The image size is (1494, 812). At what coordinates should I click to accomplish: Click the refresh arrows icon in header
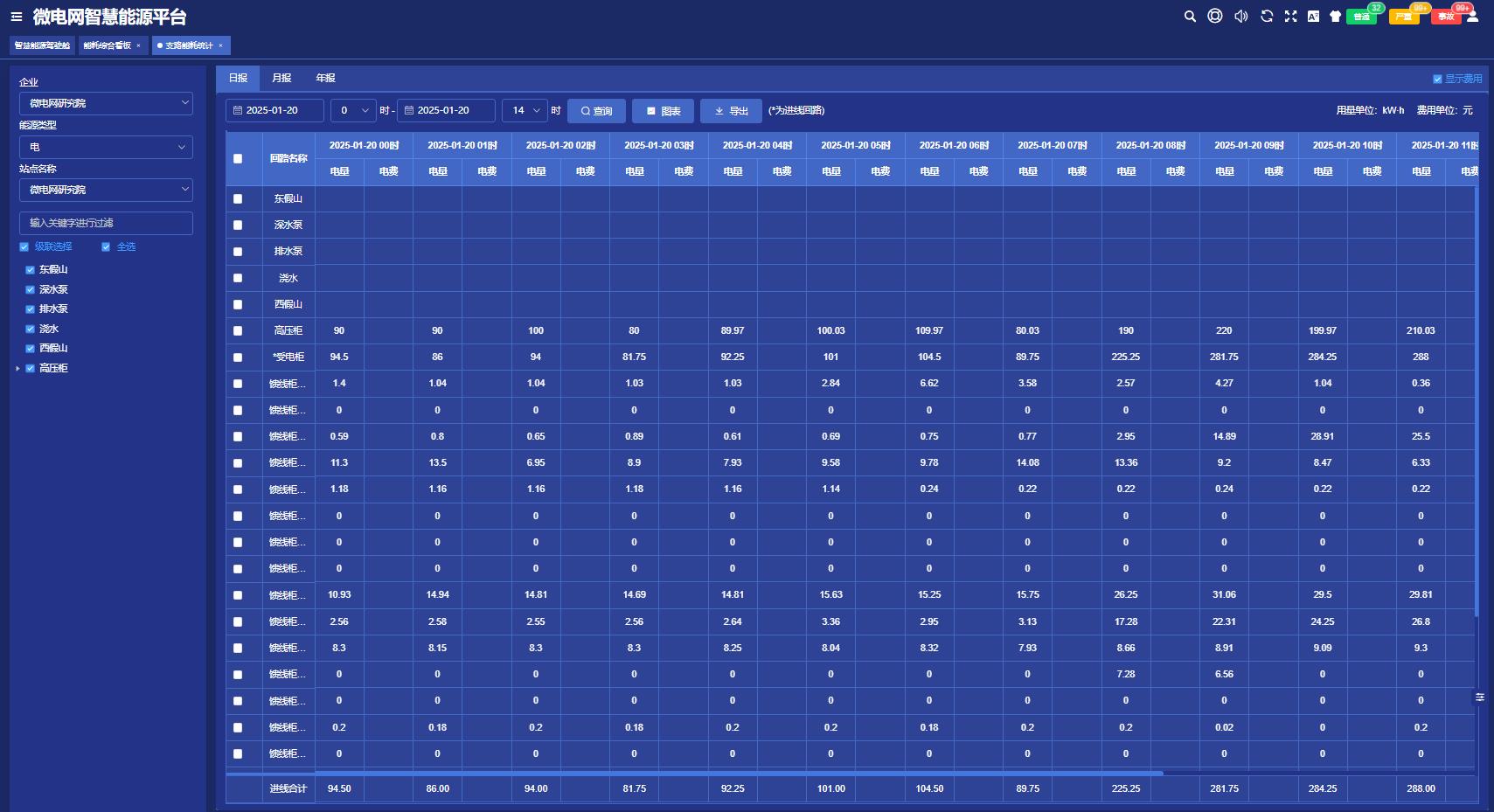[x=1266, y=17]
